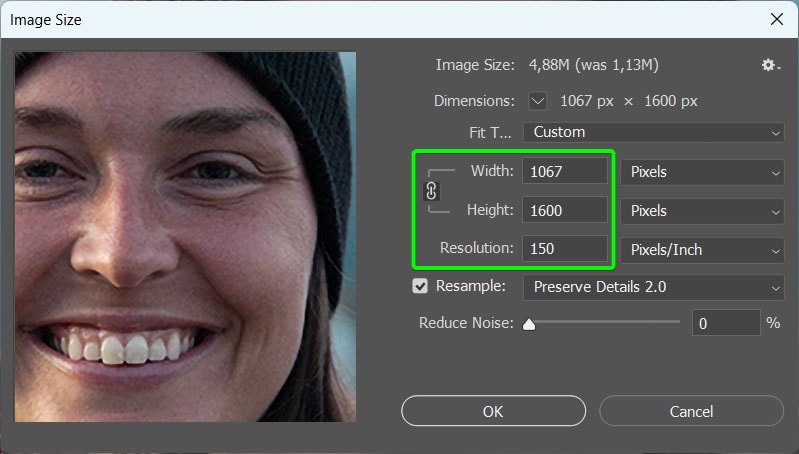
Task: Click the Height value field showing 1600
Action: pos(564,210)
